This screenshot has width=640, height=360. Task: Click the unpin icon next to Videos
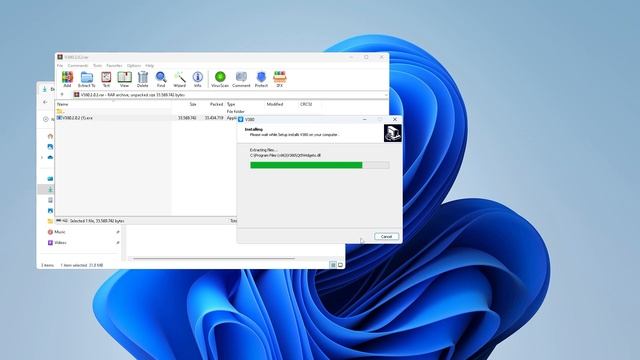pyautogui.click(x=118, y=242)
